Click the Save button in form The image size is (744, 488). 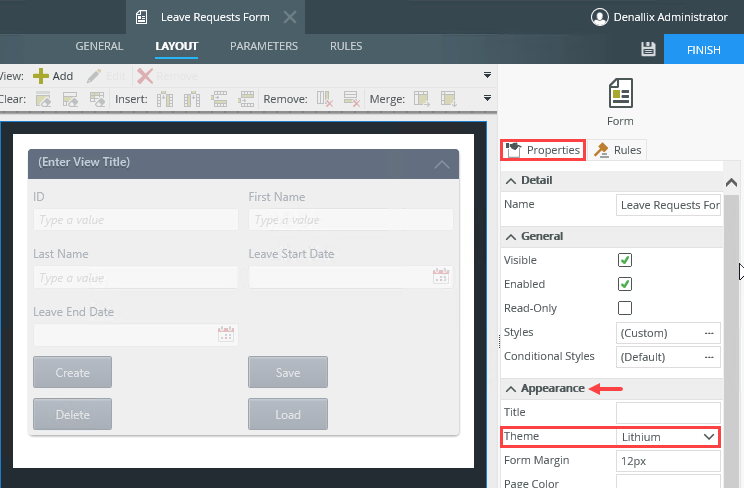288,372
